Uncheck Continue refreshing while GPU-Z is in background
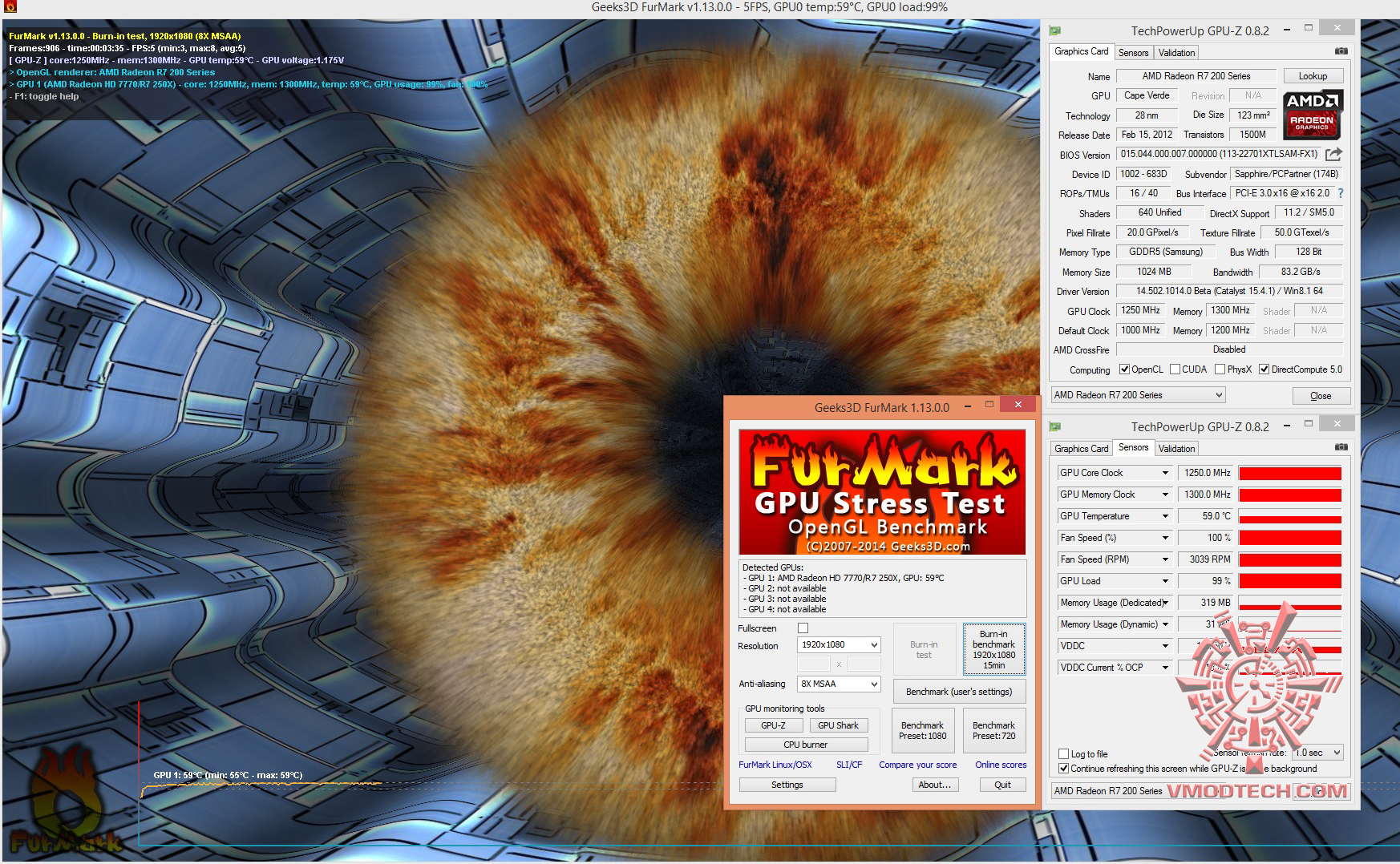The height and width of the screenshot is (864, 1400). (1063, 768)
